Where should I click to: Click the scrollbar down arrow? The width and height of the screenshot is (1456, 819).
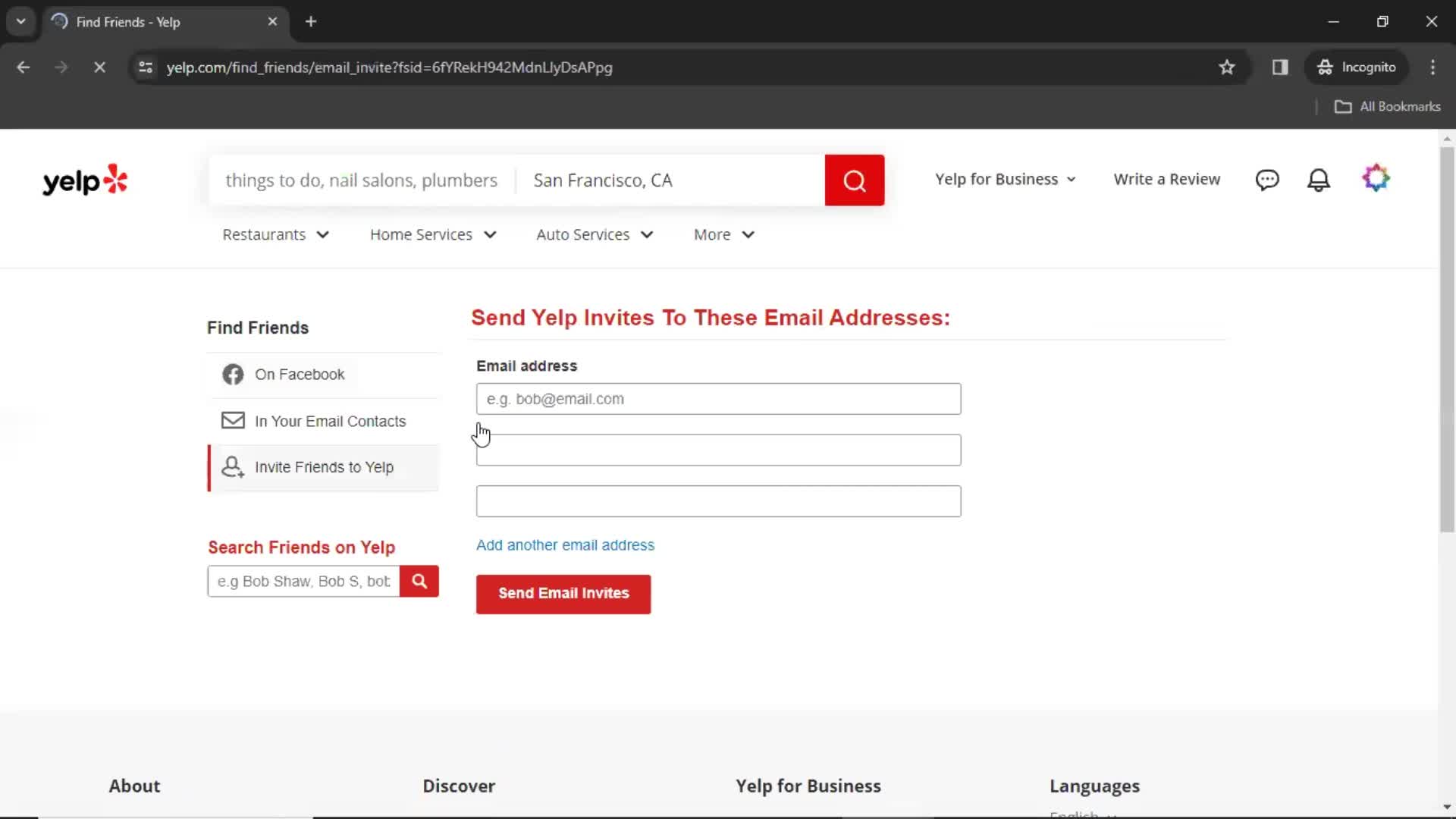(1447, 807)
